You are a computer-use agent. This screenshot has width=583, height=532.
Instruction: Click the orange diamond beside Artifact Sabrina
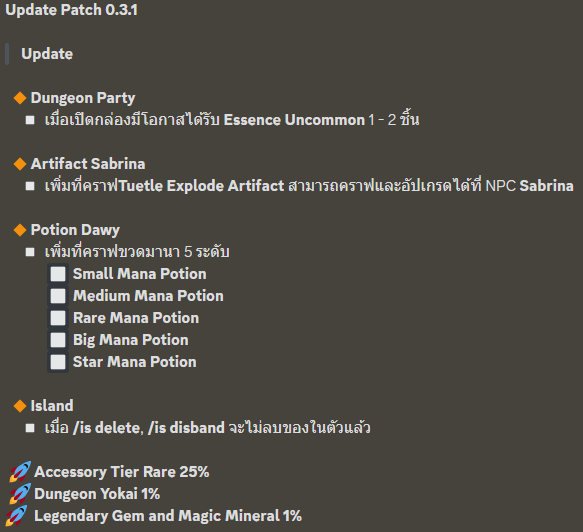click(20, 164)
